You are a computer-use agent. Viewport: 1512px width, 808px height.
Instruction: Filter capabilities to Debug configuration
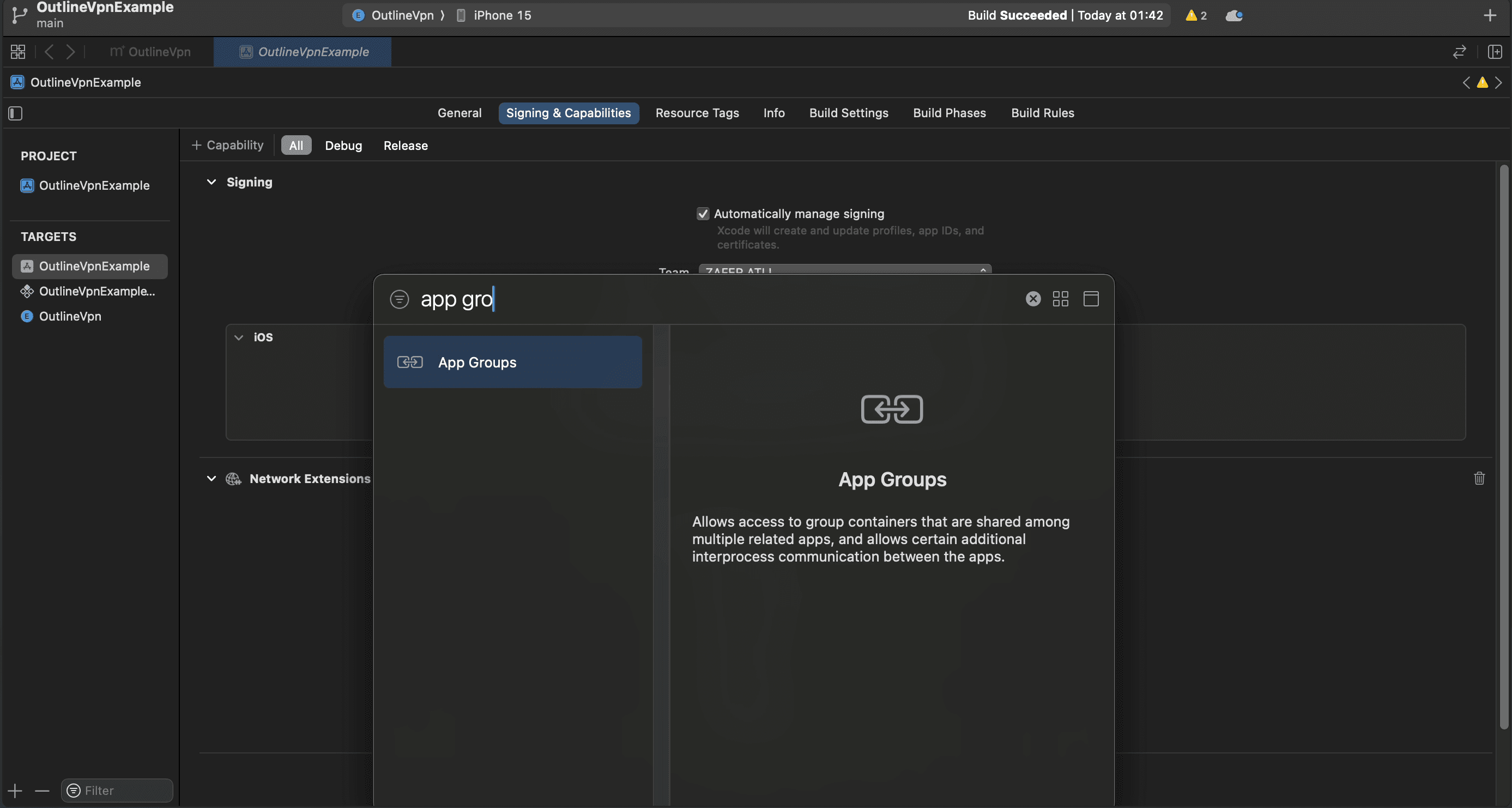pyautogui.click(x=343, y=145)
